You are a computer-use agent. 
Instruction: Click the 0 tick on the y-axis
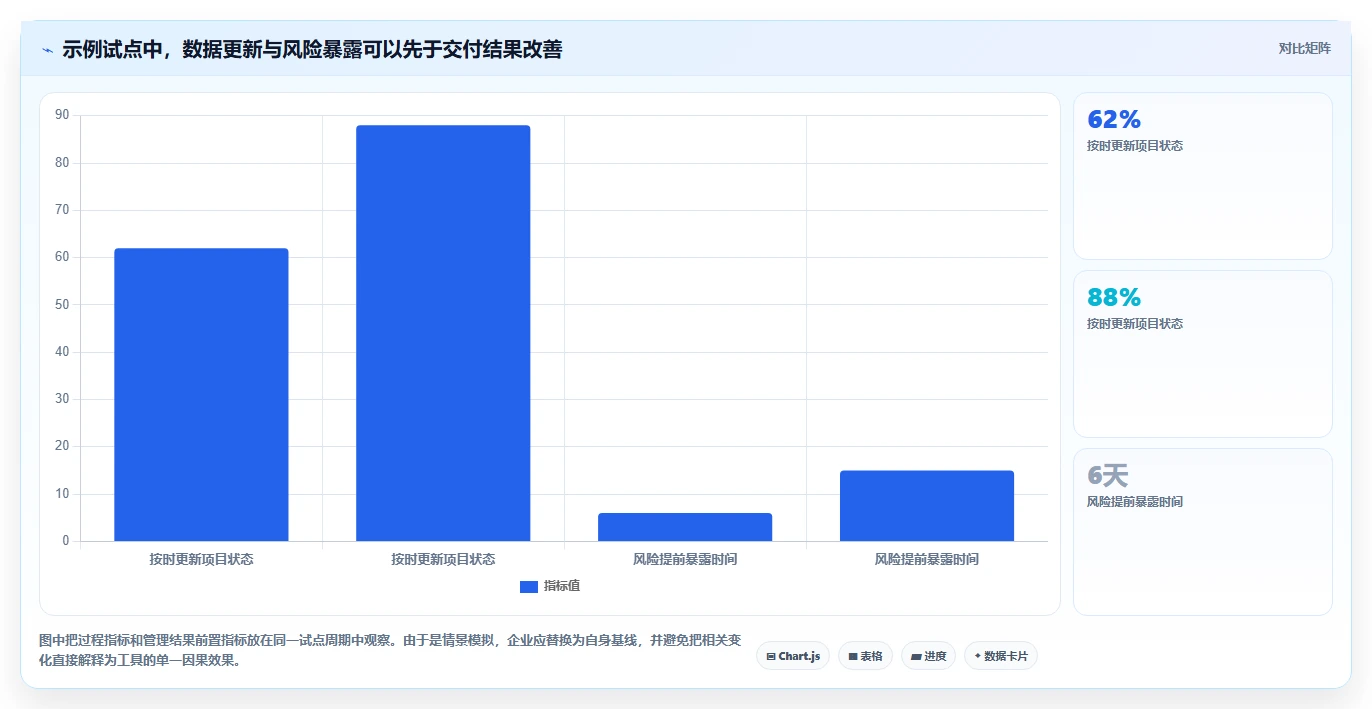tap(66, 541)
